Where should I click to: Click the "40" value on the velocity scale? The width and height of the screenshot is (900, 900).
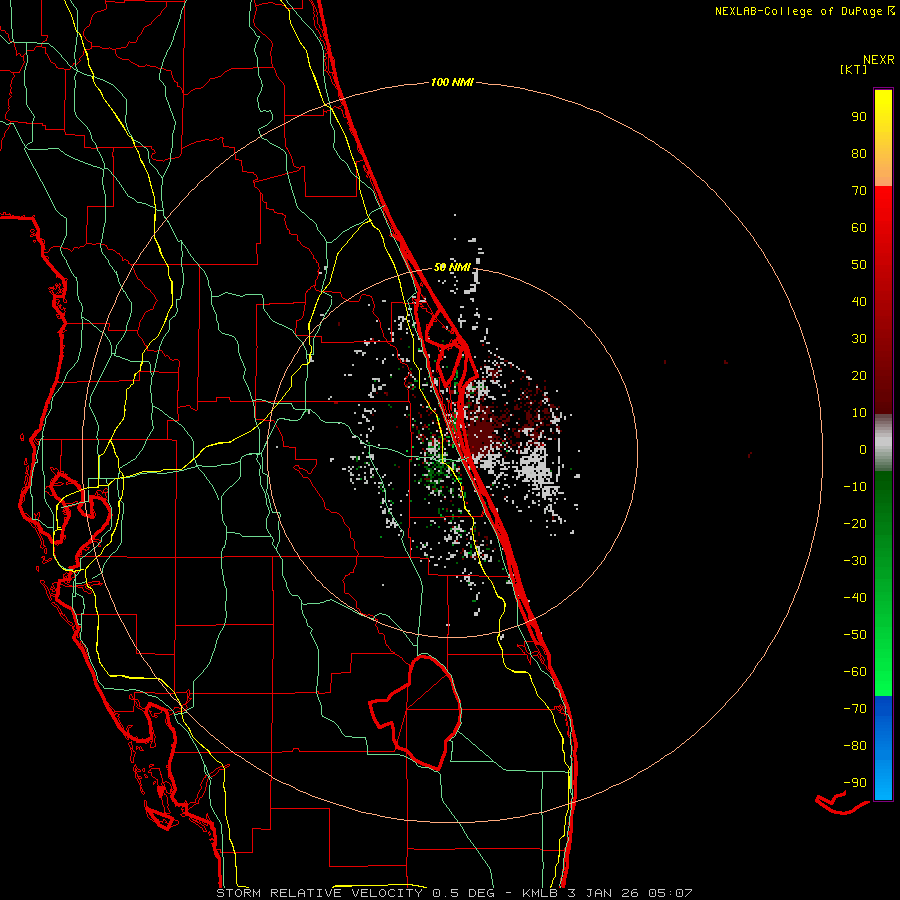[x=859, y=301]
